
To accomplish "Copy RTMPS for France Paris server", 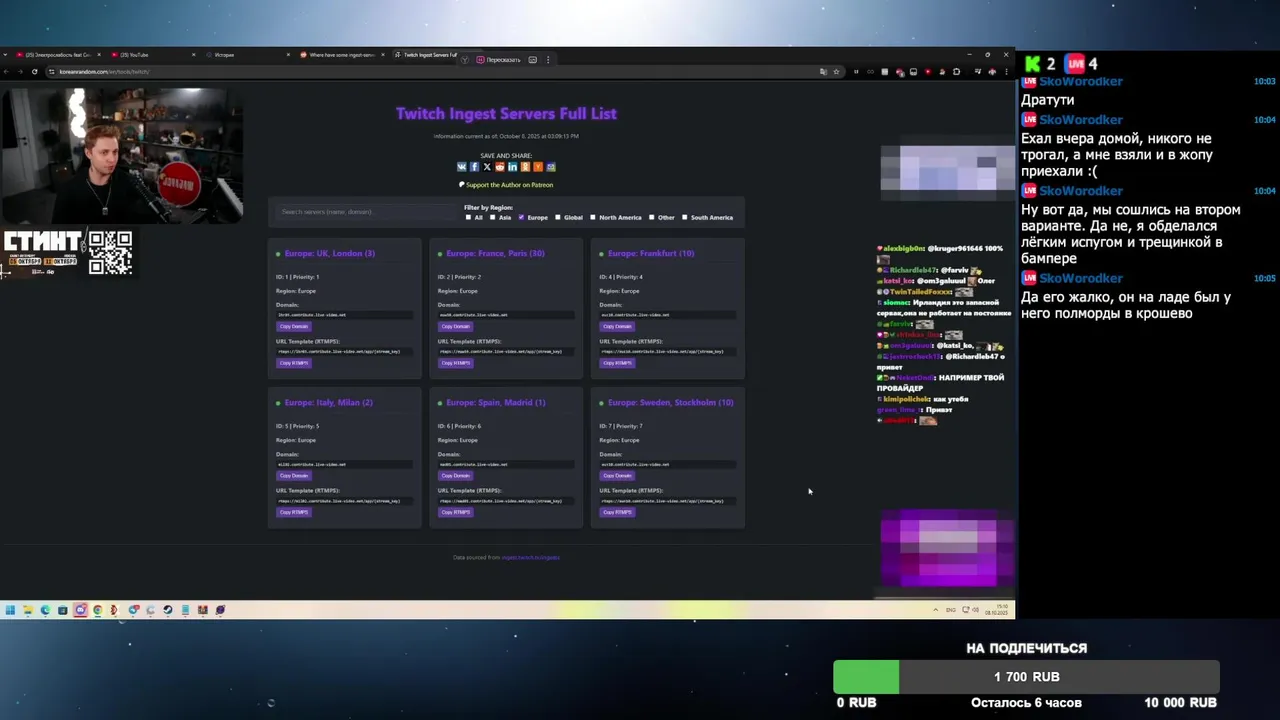I will pyautogui.click(x=455, y=363).
